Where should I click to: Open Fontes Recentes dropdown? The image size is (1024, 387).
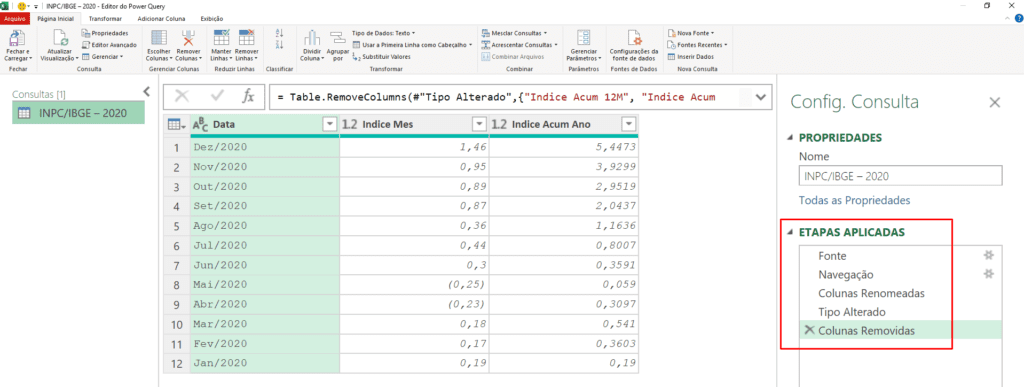coord(697,45)
